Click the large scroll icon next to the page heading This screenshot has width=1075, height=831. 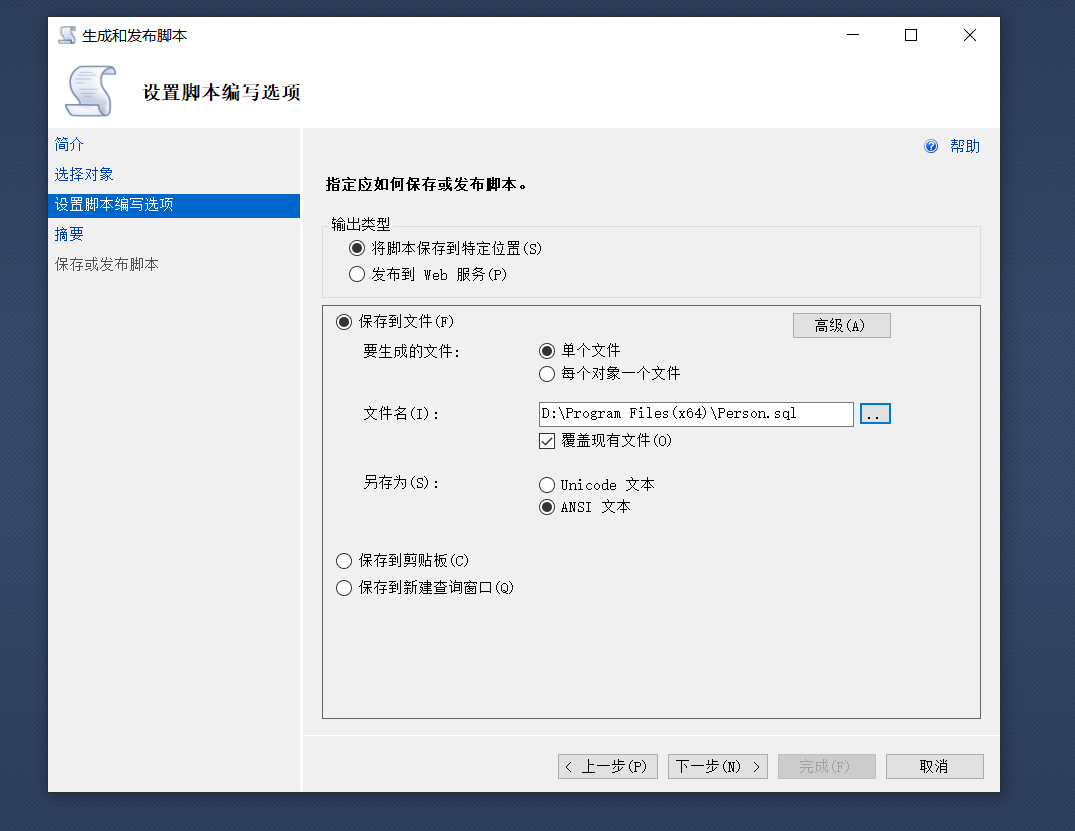89,89
